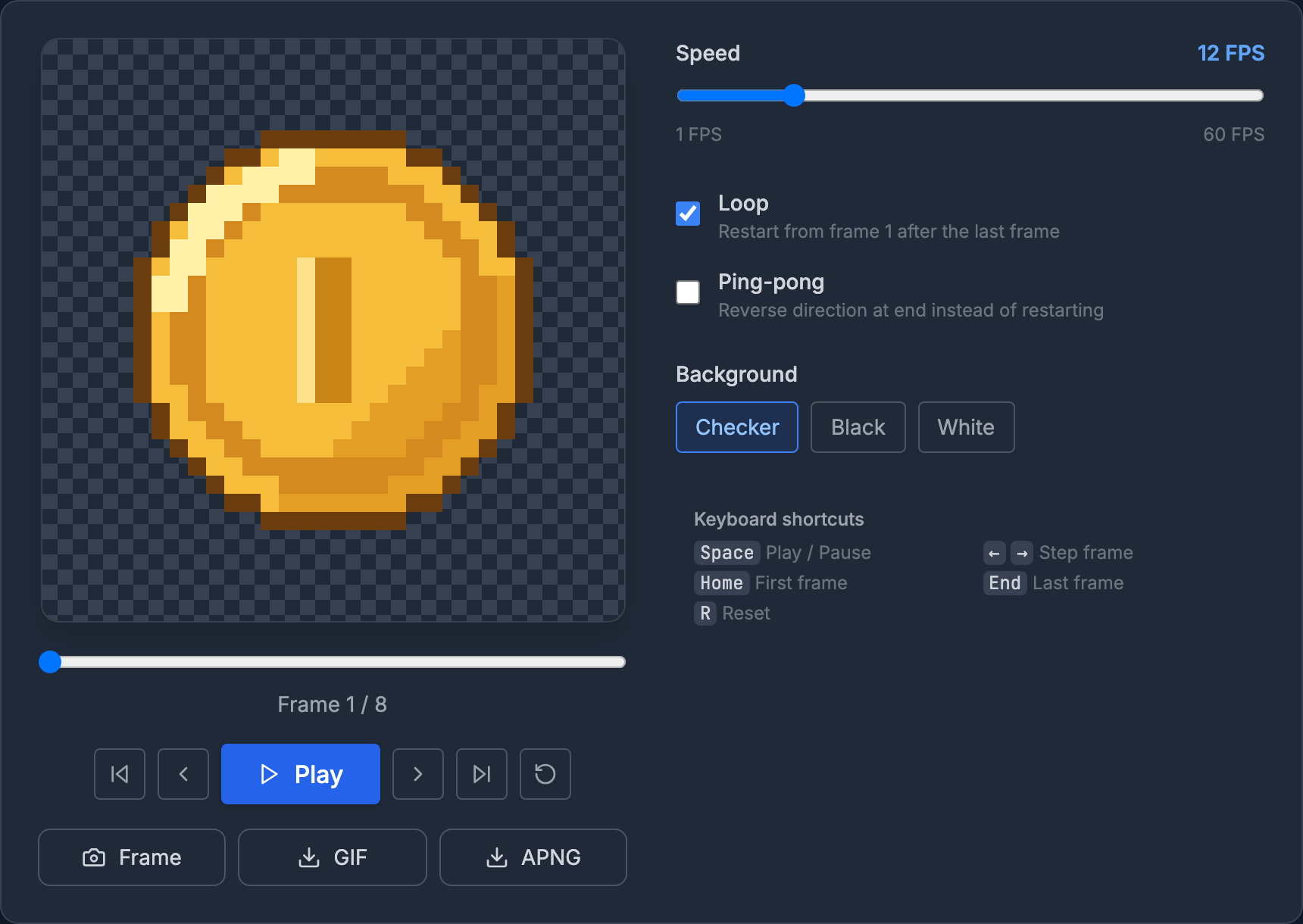Enable the Ping-pong checkbox
The image size is (1303, 924).
[688, 292]
